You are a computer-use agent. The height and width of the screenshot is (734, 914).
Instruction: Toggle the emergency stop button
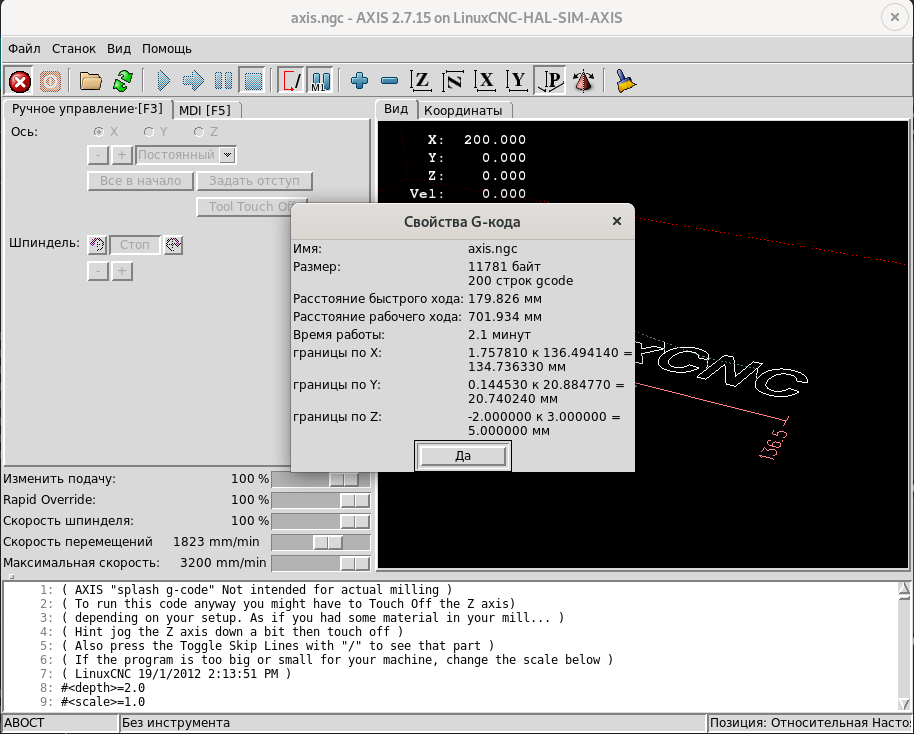tap(20, 81)
